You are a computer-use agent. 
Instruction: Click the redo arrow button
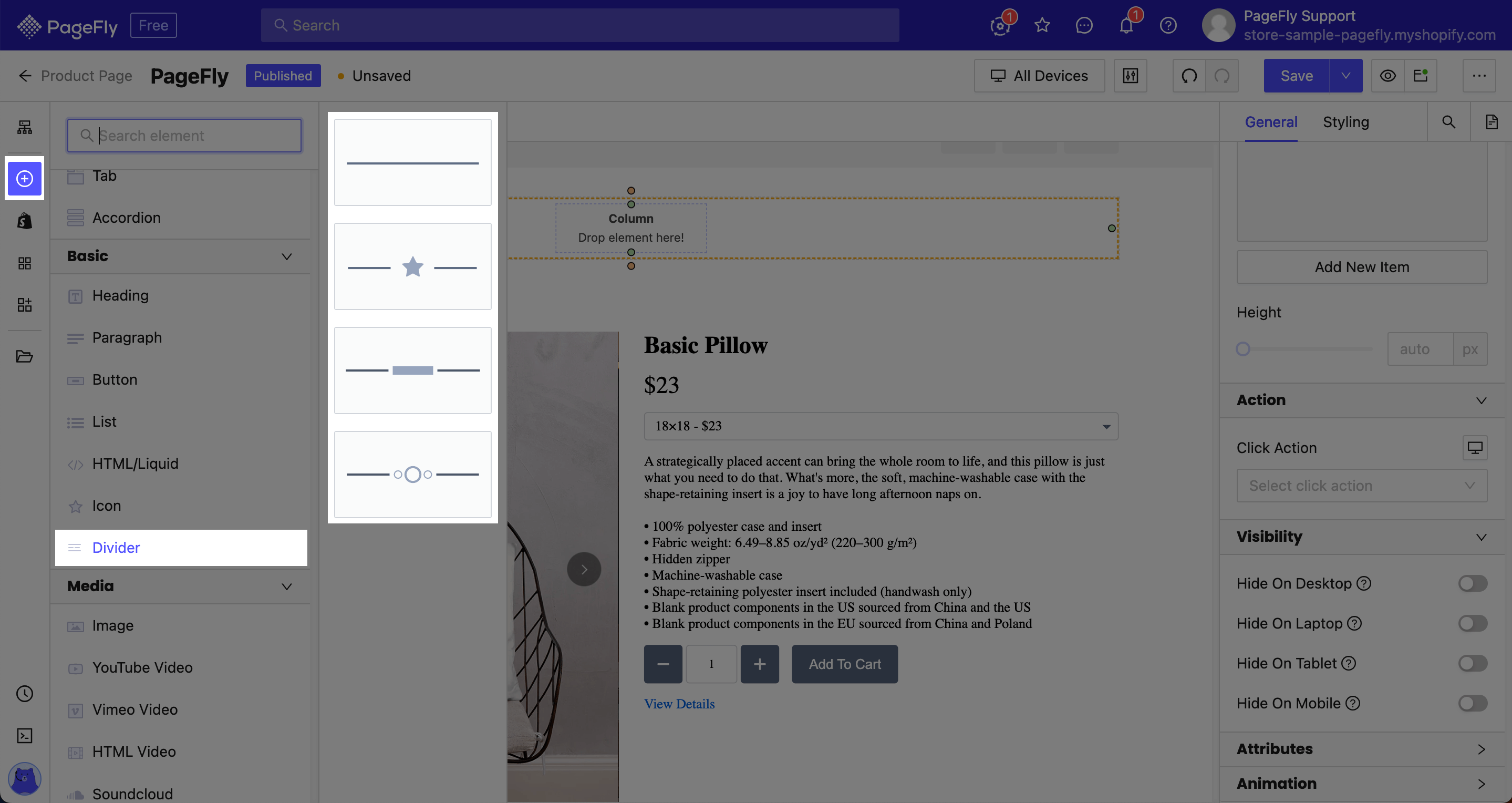1222,76
